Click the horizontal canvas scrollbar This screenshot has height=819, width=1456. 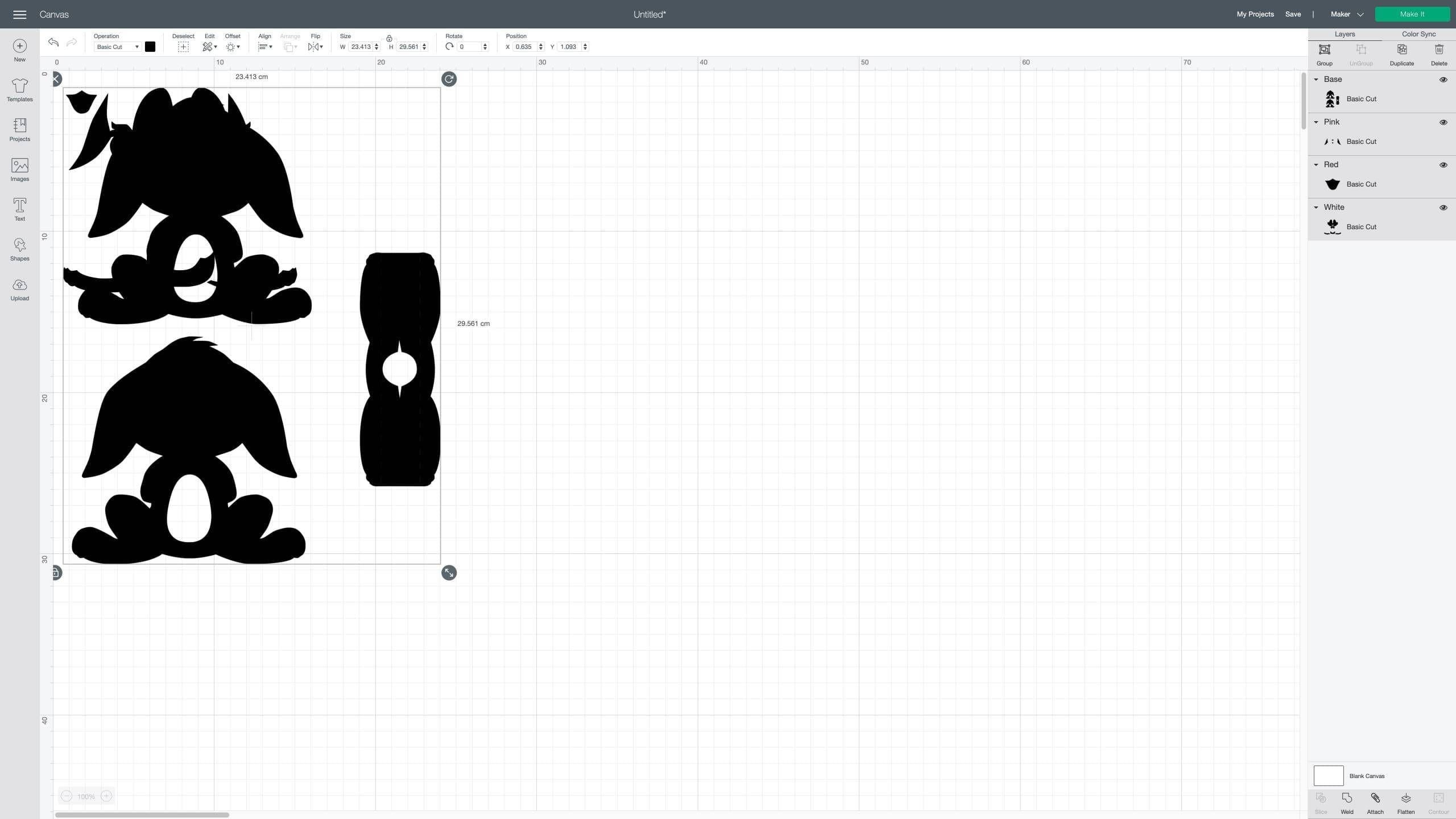click(x=142, y=815)
